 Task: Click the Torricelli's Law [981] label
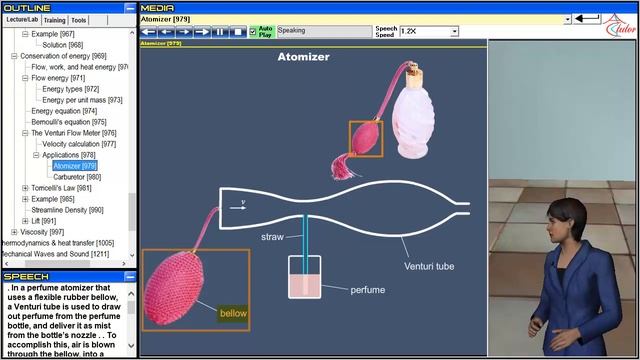pos(61,188)
